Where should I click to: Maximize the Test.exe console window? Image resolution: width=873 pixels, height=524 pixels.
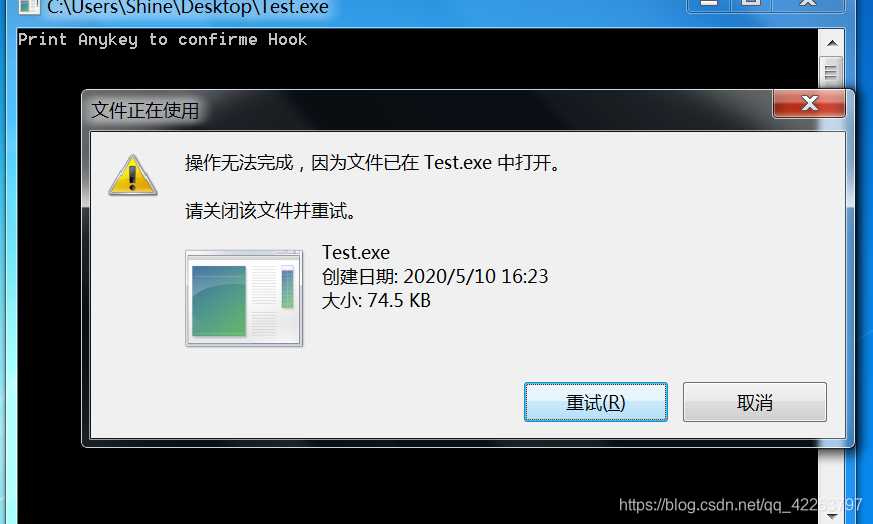click(x=750, y=4)
